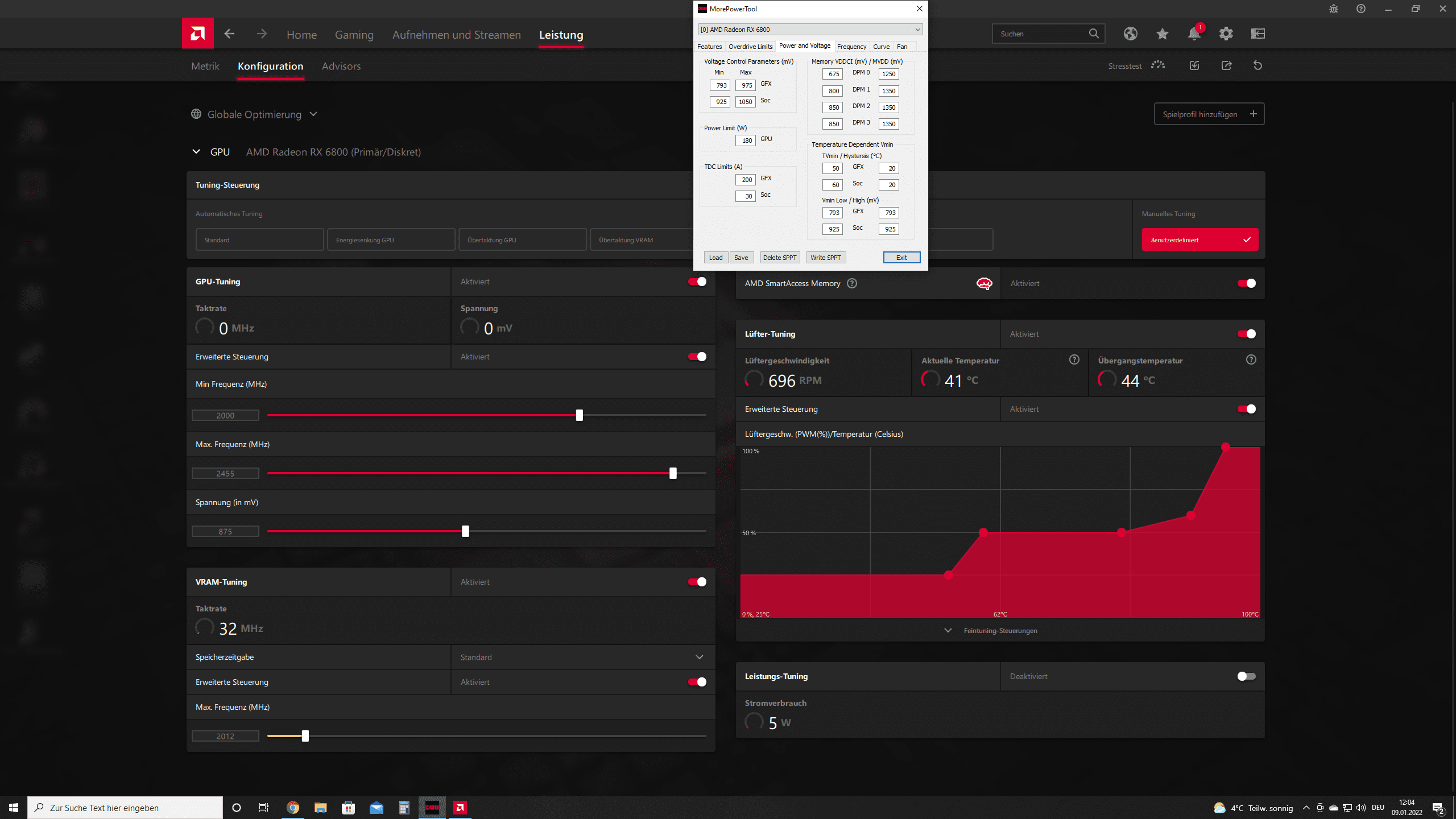Click the AMD SmartAccess Memory brain icon
Viewport: 1456px width, 819px height.
[x=984, y=283]
